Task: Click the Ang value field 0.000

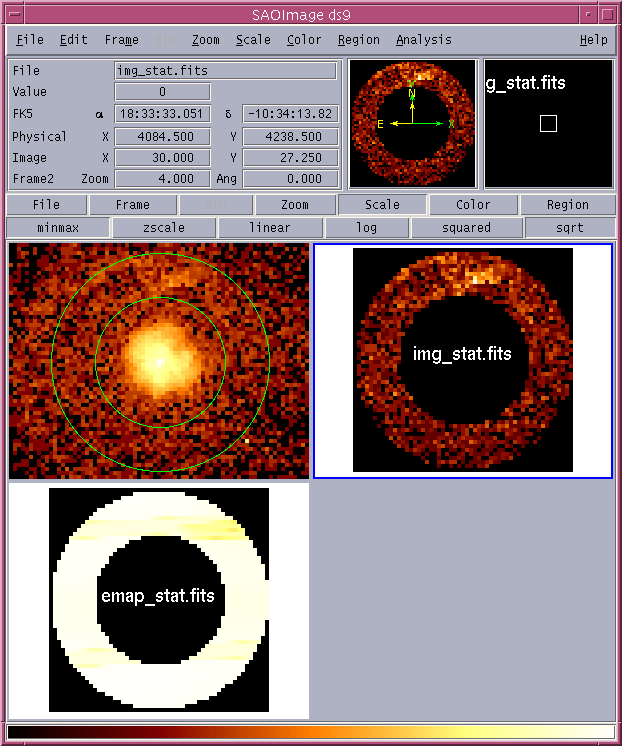Action: point(290,179)
